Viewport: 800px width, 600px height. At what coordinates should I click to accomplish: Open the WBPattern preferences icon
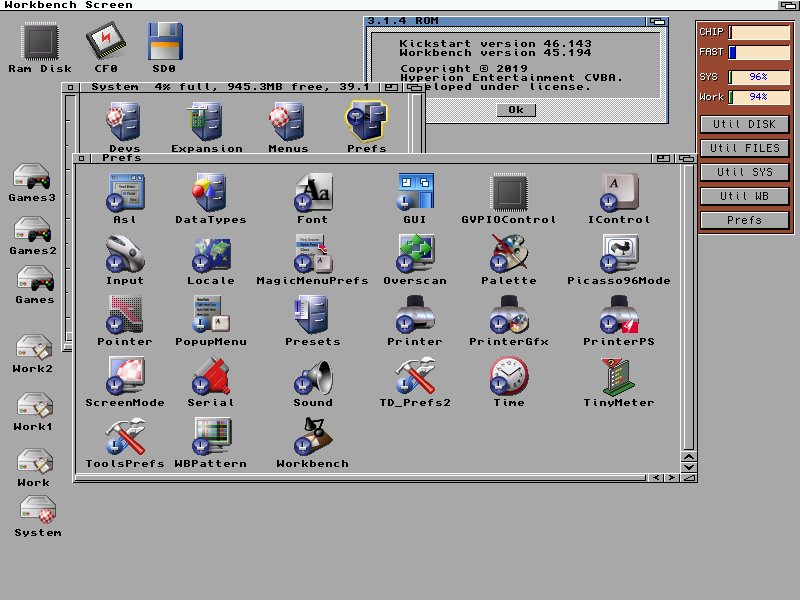[211, 437]
